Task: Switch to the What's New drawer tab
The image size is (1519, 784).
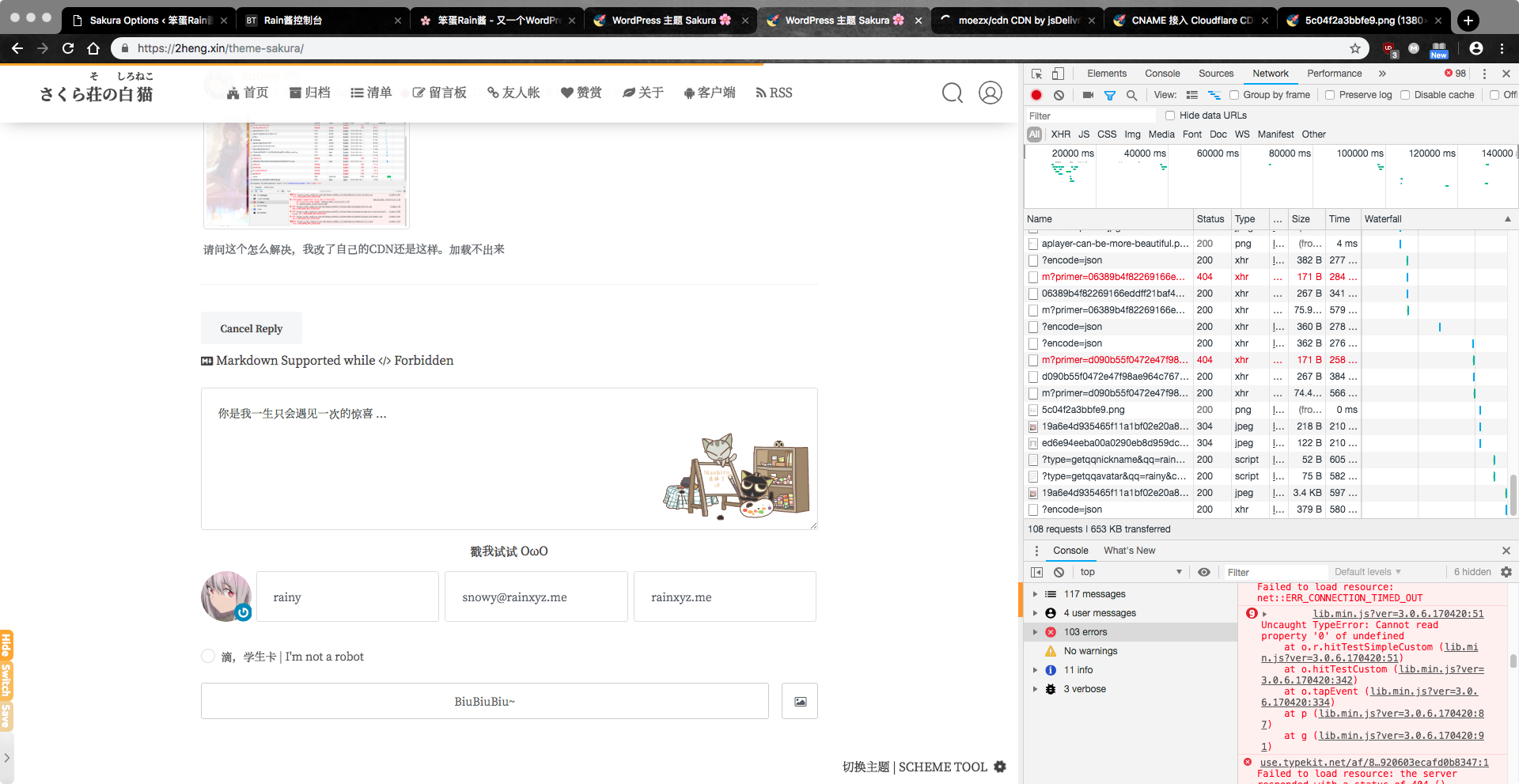Action: coord(1129,551)
